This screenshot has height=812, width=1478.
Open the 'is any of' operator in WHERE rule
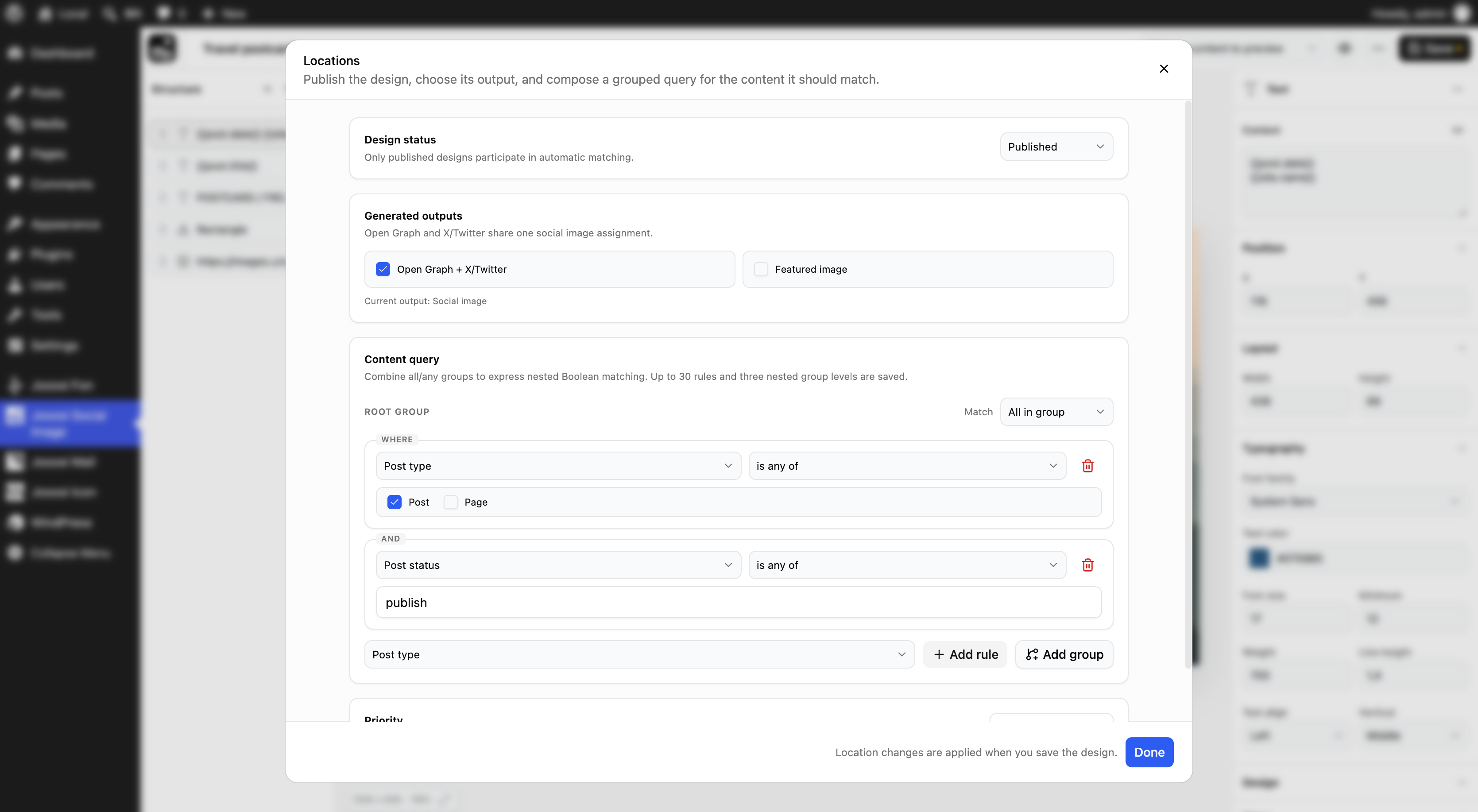pyautogui.click(x=906, y=465)
